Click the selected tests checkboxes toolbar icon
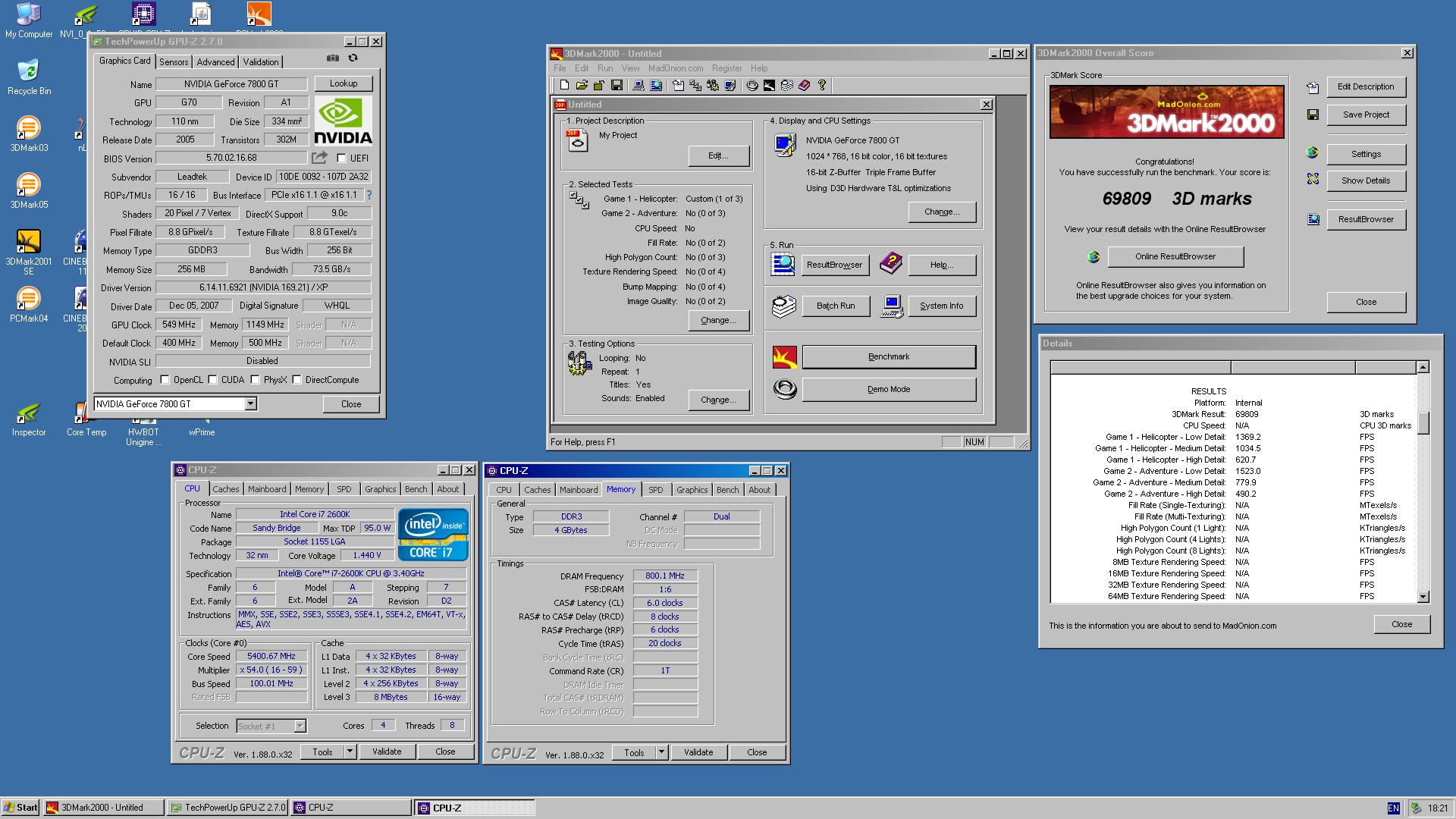Screen dimensions: 1456x819 [695, 86]
